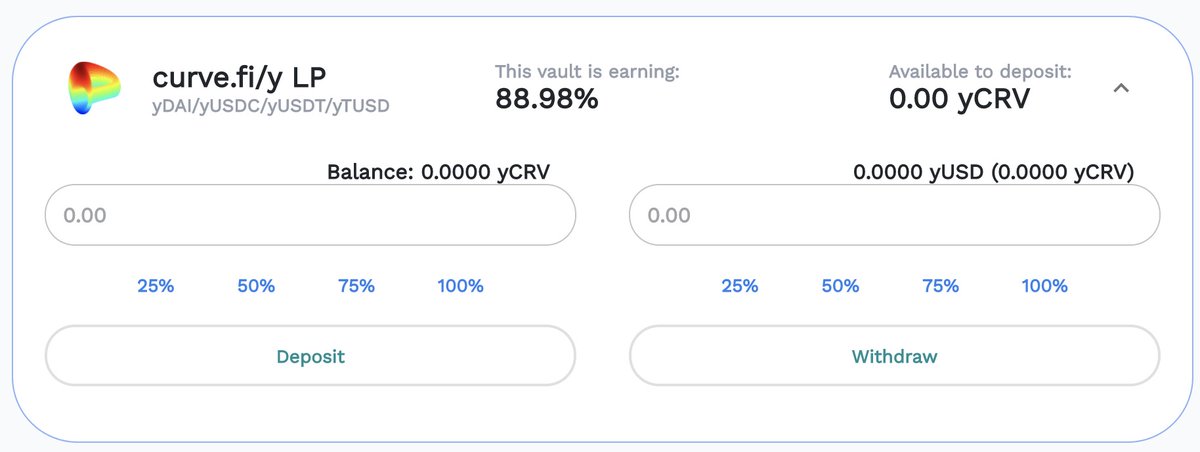
Task: Select 75% under the deposit field
Action: [356, 286]
